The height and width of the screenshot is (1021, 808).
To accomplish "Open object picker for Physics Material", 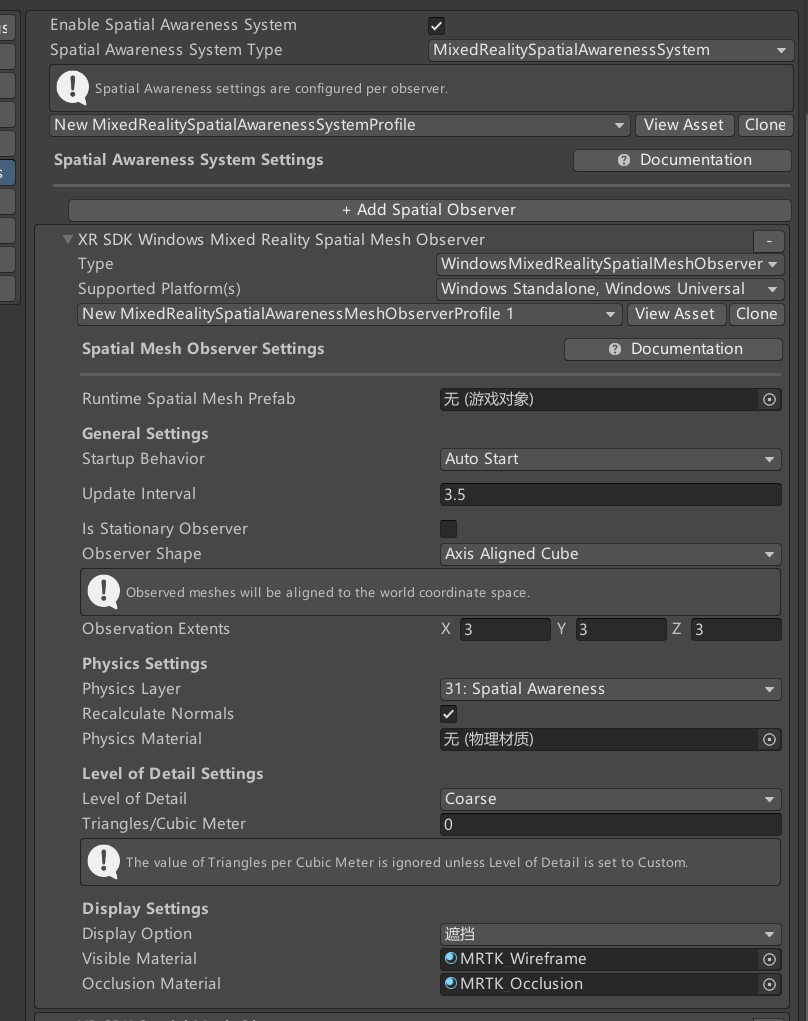I will click(769, 739).
